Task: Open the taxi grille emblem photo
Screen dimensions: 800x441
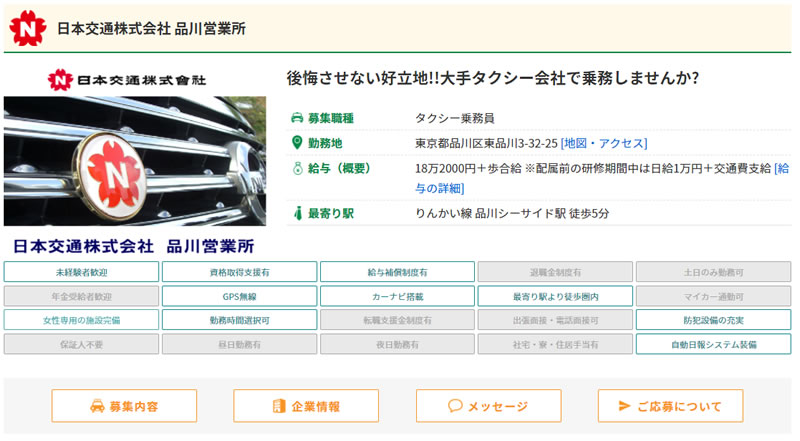Action: point(135,161)
